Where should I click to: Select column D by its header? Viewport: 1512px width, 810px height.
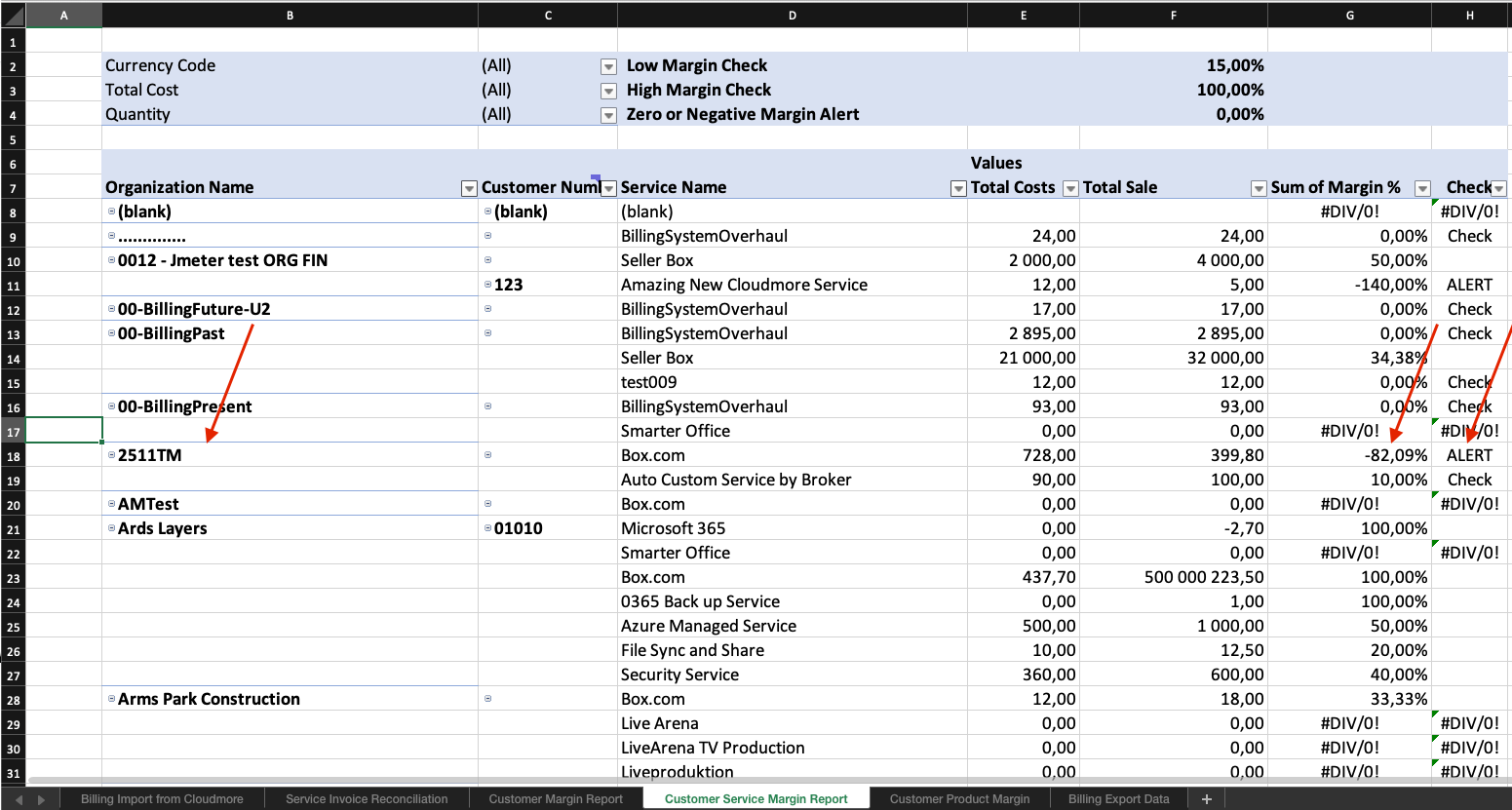click(x=792, y=15)
